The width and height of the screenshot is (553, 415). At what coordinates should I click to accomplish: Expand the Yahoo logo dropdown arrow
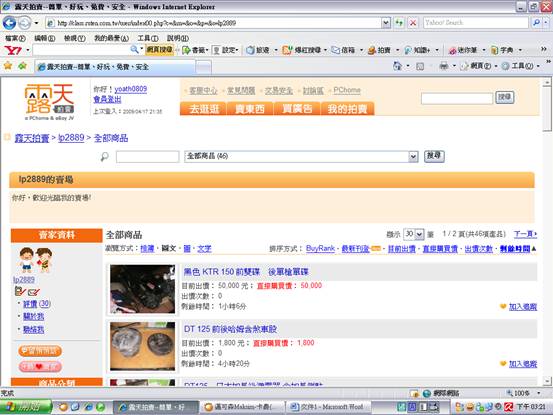[x=28, y=50]
